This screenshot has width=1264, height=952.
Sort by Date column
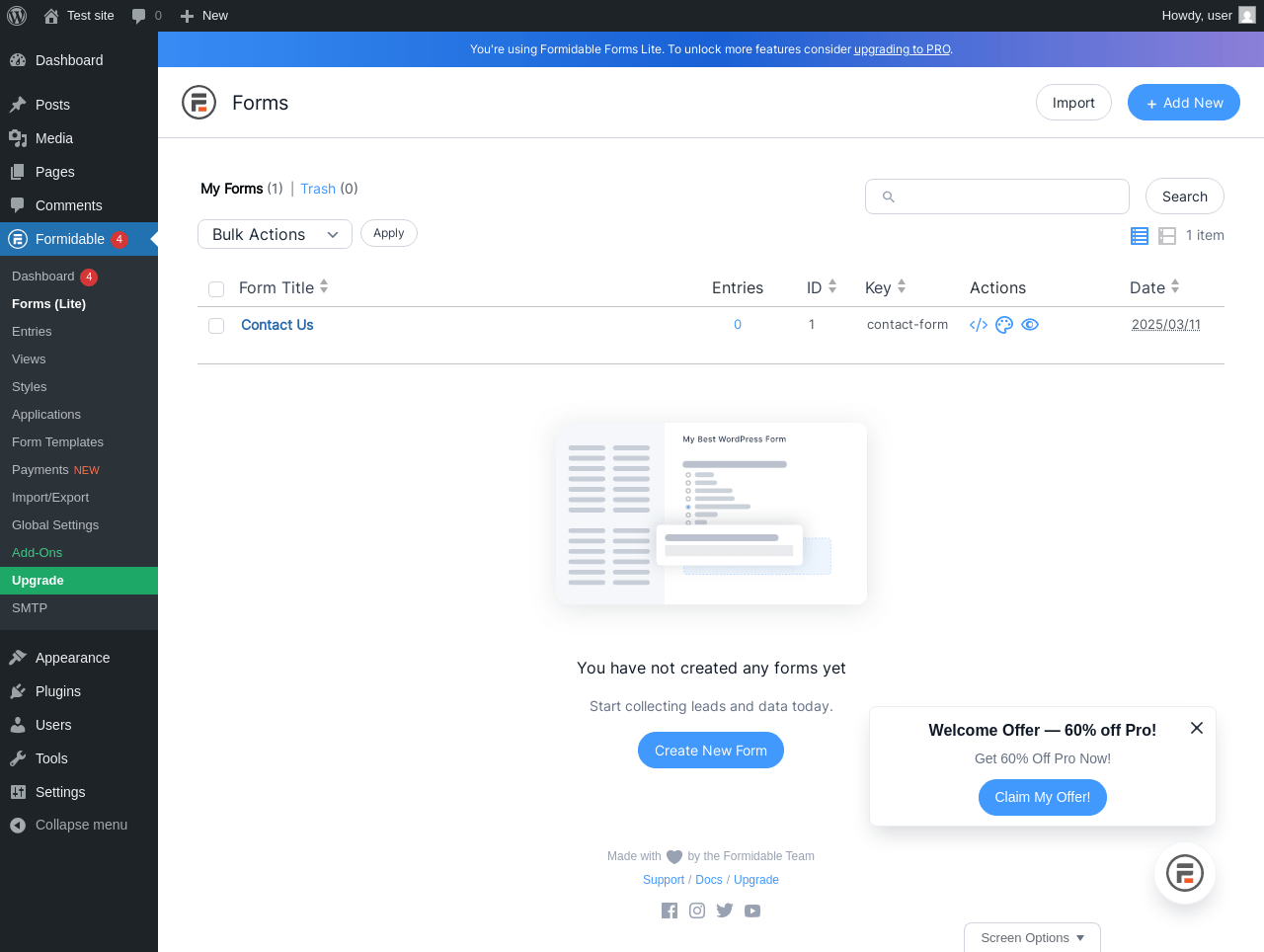click(1154, 287)
